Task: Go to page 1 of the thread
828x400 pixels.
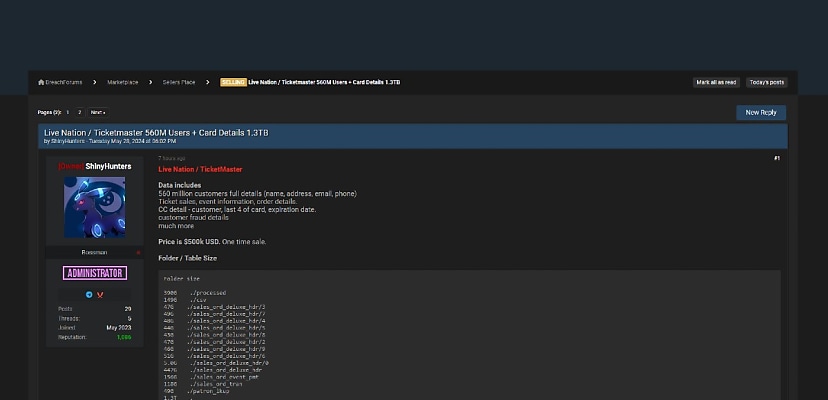Action: [68, 113]
